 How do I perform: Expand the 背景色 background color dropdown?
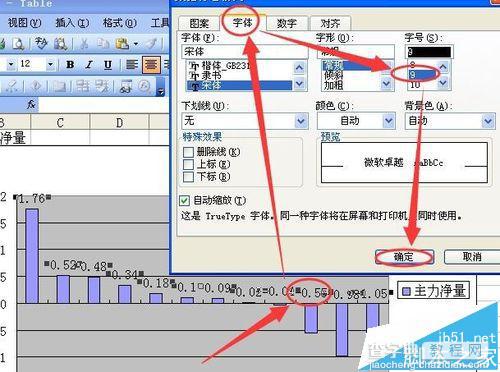(488, 121)
